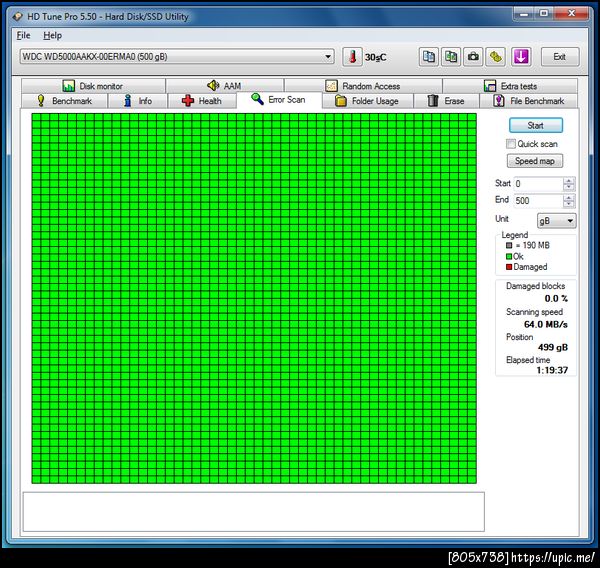
Task: Click the 64.0 MB/s scanning speed value
Action: click(546, 325)
